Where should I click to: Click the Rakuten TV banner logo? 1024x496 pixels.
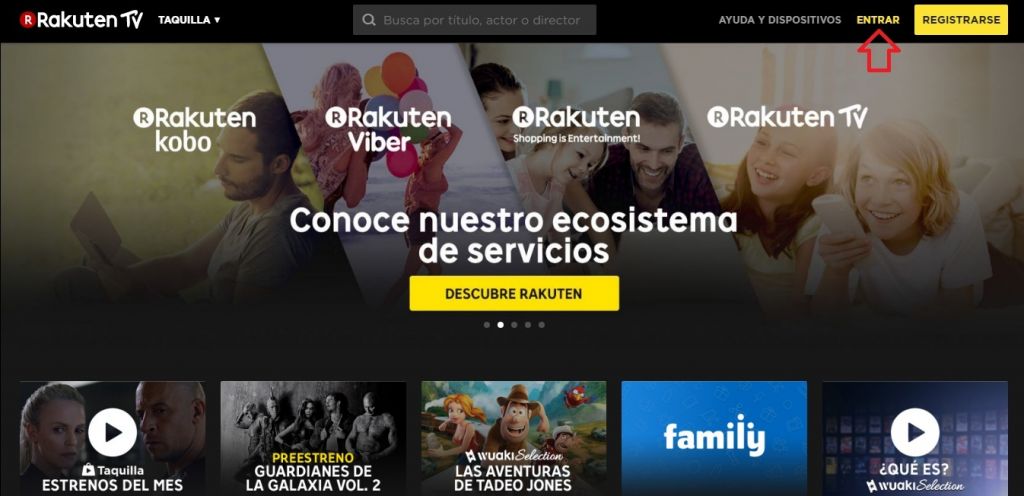[787, 117]
